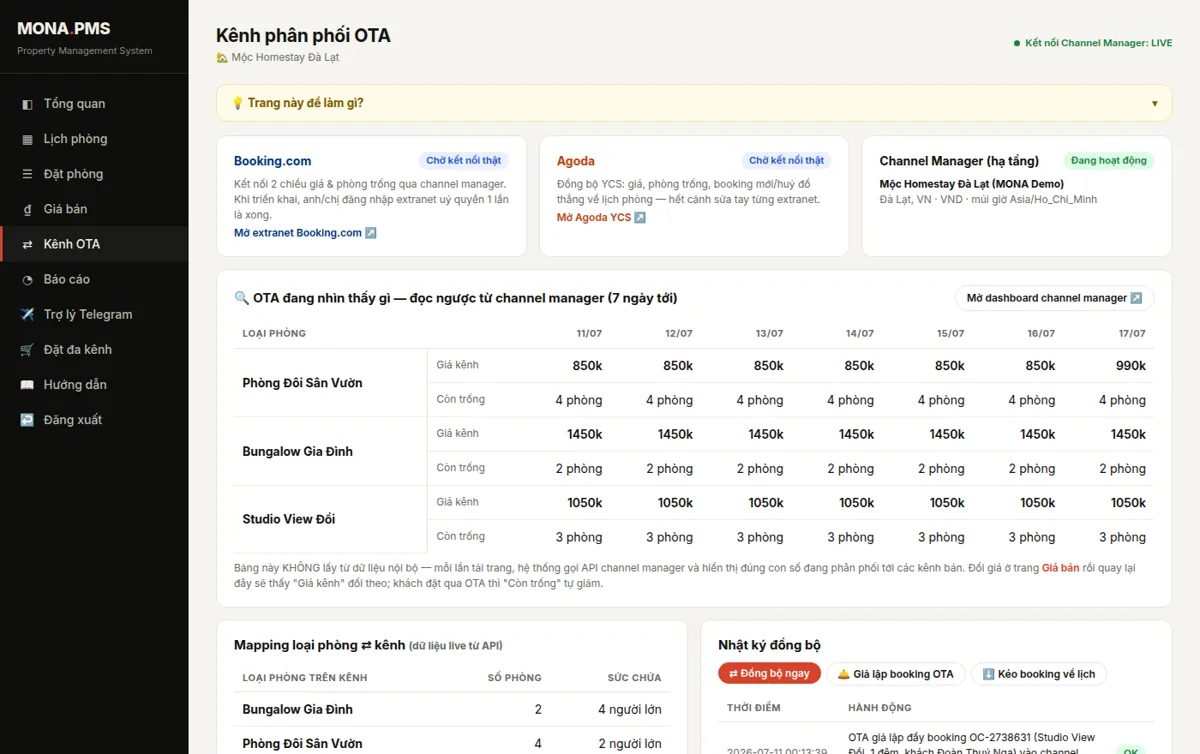Expand the Trang này để làm gì banner
This screenshot has height=754, width=1200.
point(694,103)
